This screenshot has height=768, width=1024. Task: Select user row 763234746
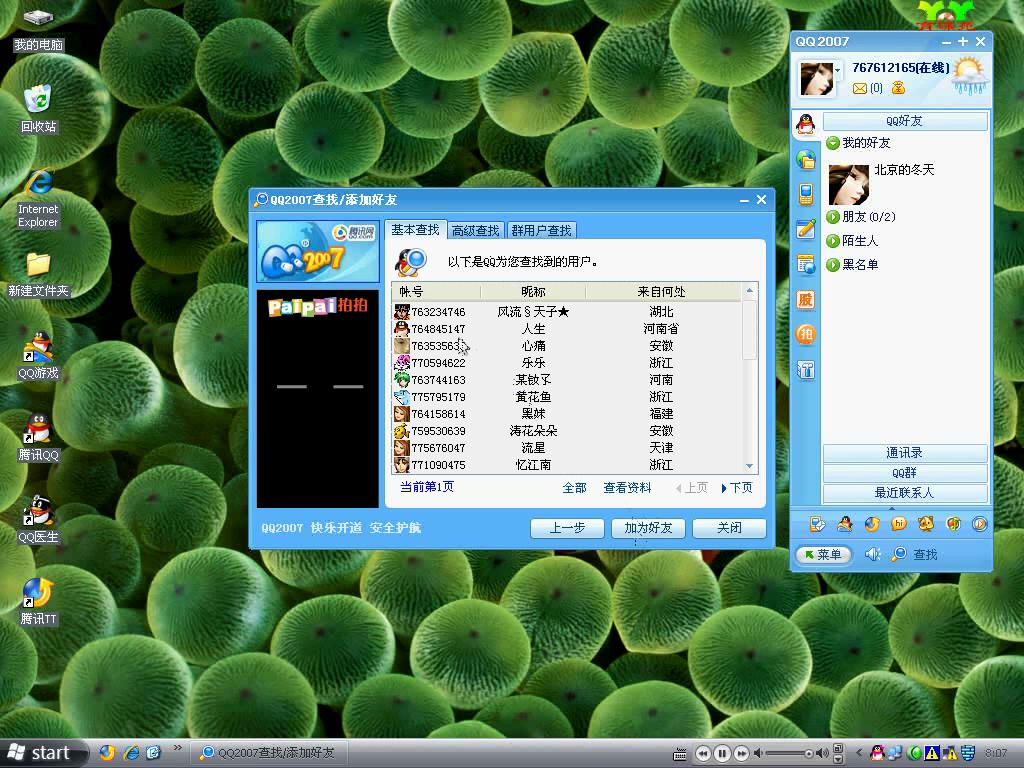pos(567,312)
